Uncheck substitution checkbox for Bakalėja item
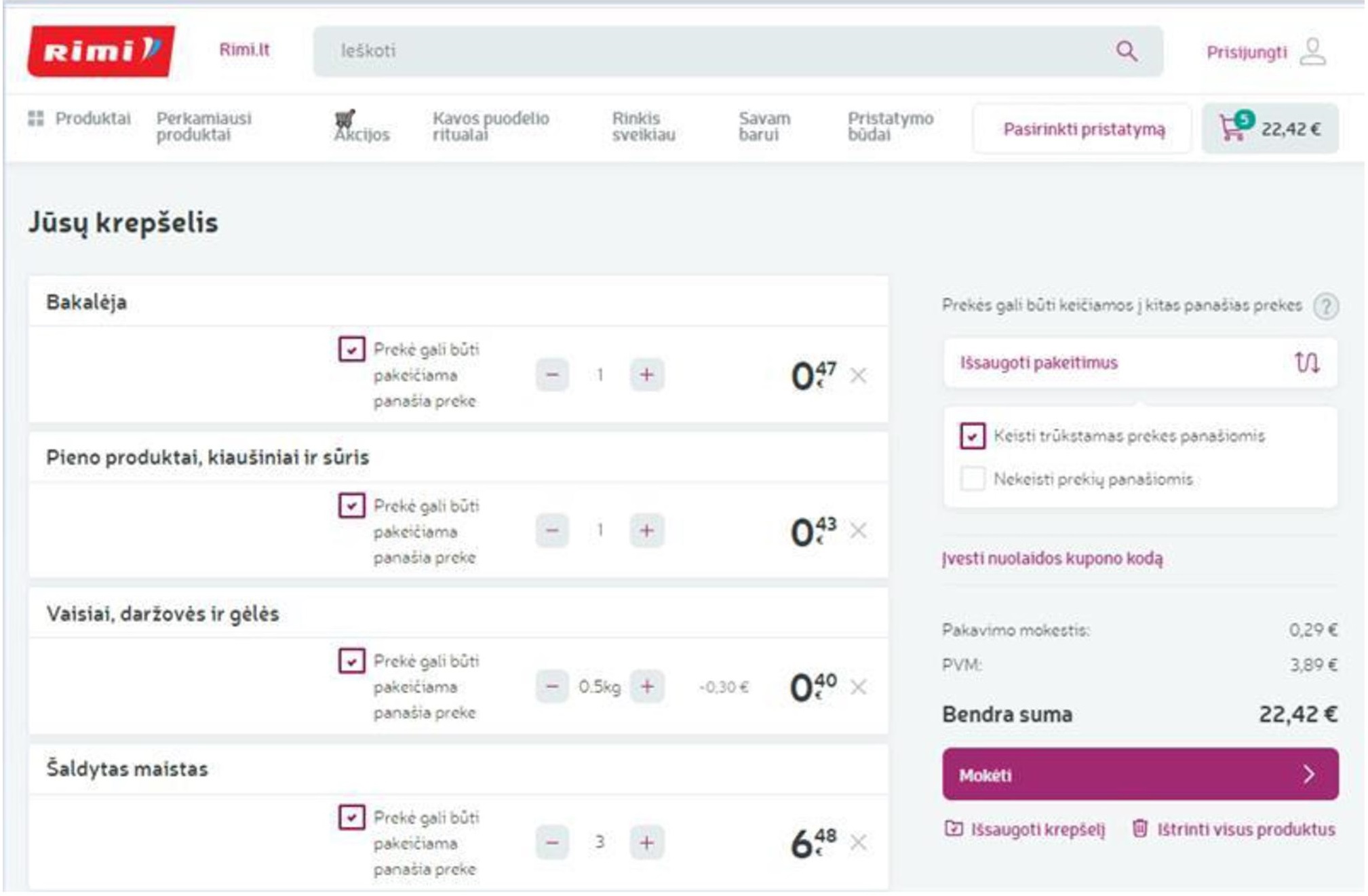 click(x=351, y=349)
